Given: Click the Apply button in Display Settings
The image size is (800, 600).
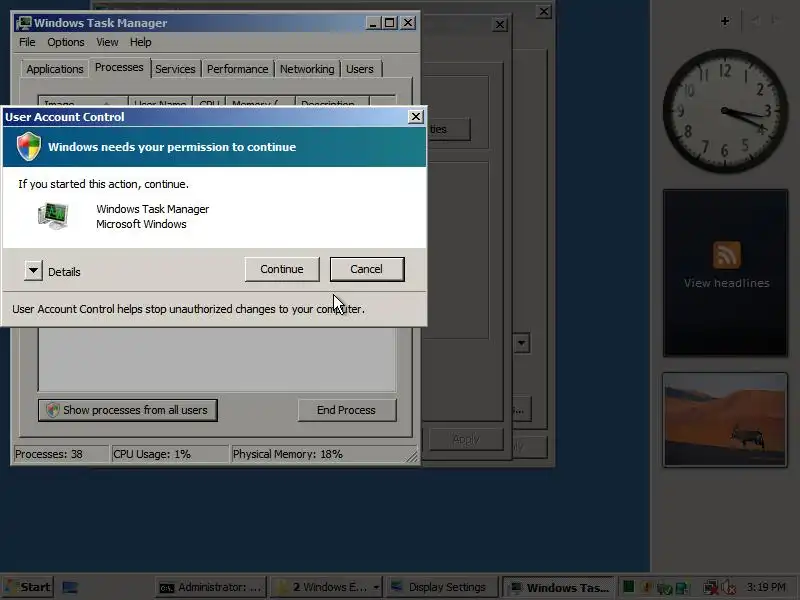Looking at the screenshot, I should pos(466,439).
